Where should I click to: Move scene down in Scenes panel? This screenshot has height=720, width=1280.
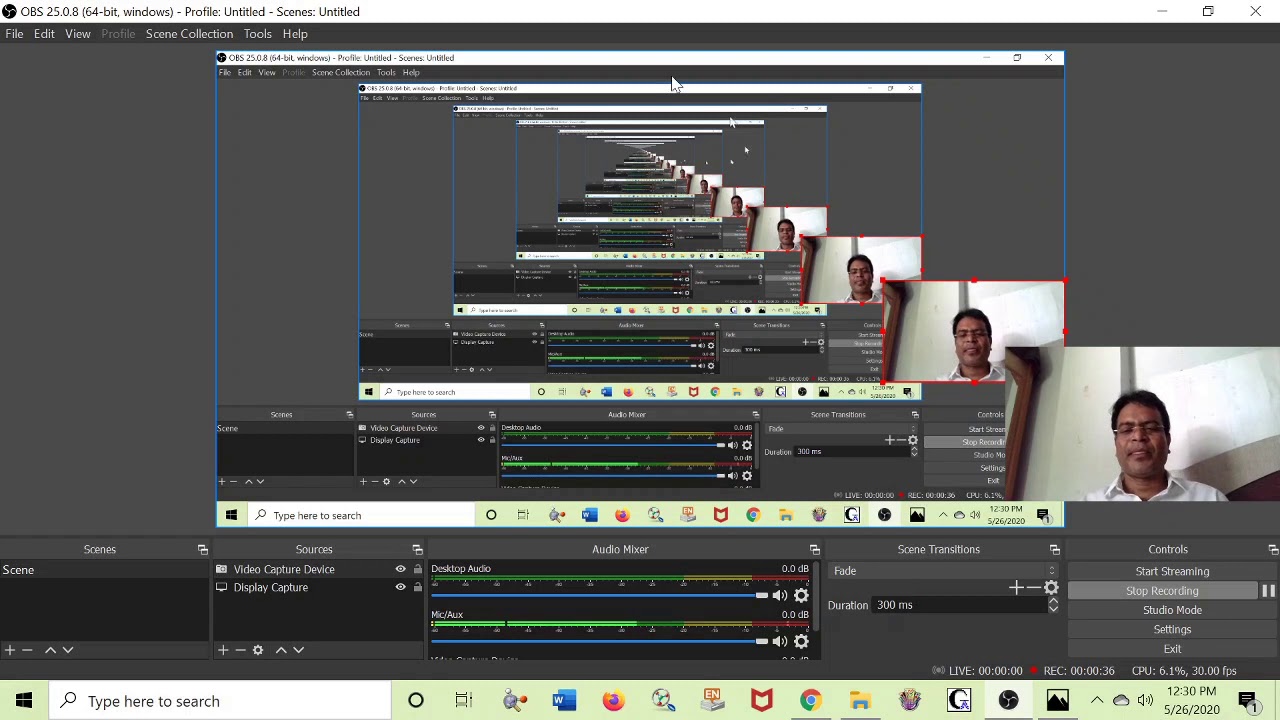tap(68, 650)
